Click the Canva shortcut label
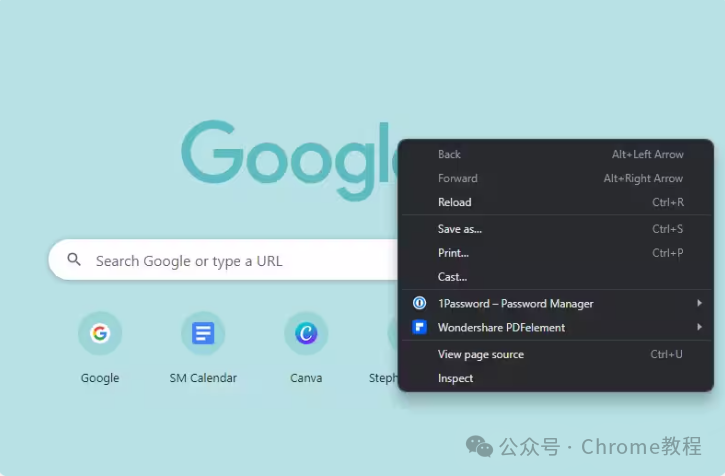This screenshot has width=725, height=476. click(x=306, y=378)
